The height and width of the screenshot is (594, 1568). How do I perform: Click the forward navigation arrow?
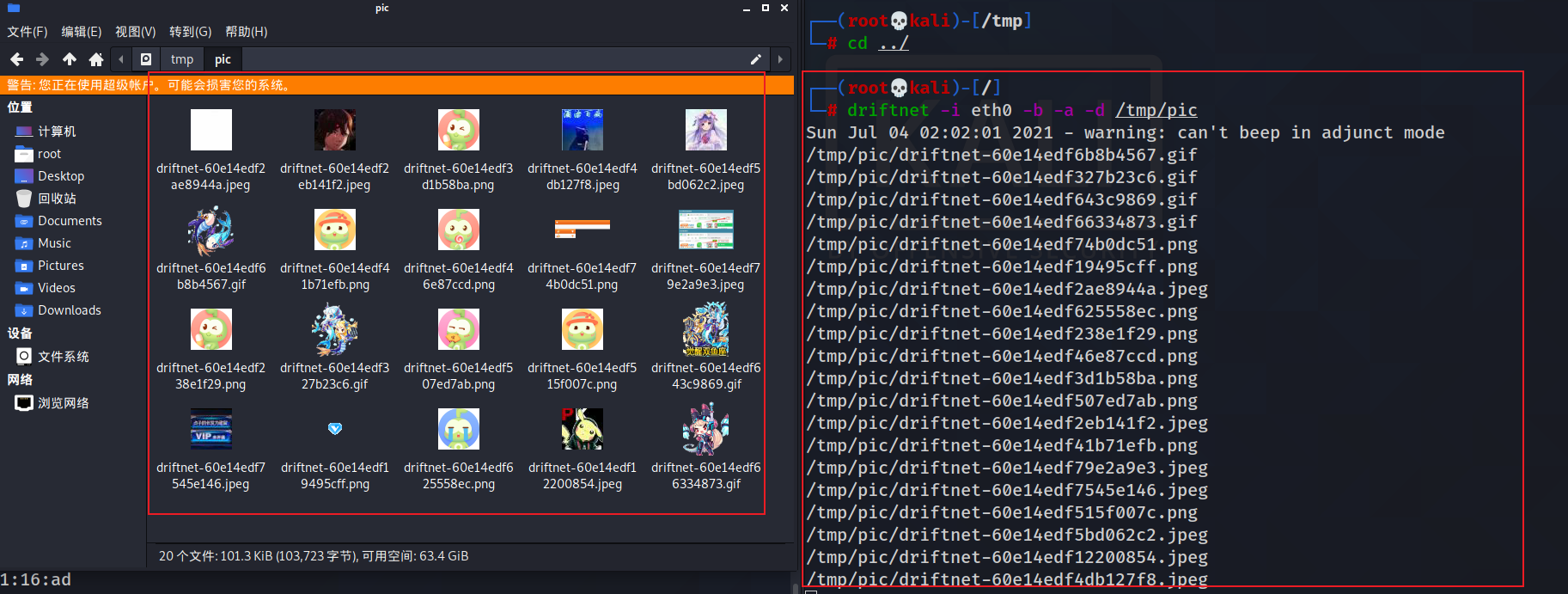pos(42,59)
